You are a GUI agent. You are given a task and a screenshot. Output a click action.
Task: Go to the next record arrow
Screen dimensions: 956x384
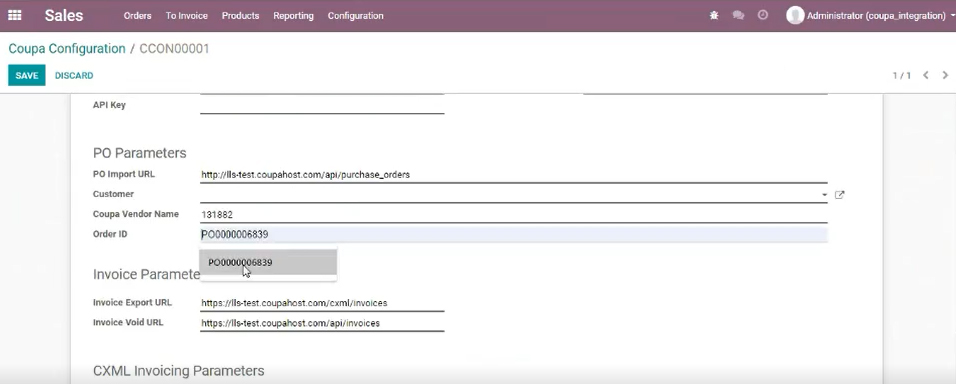click(x=945, y=76)
